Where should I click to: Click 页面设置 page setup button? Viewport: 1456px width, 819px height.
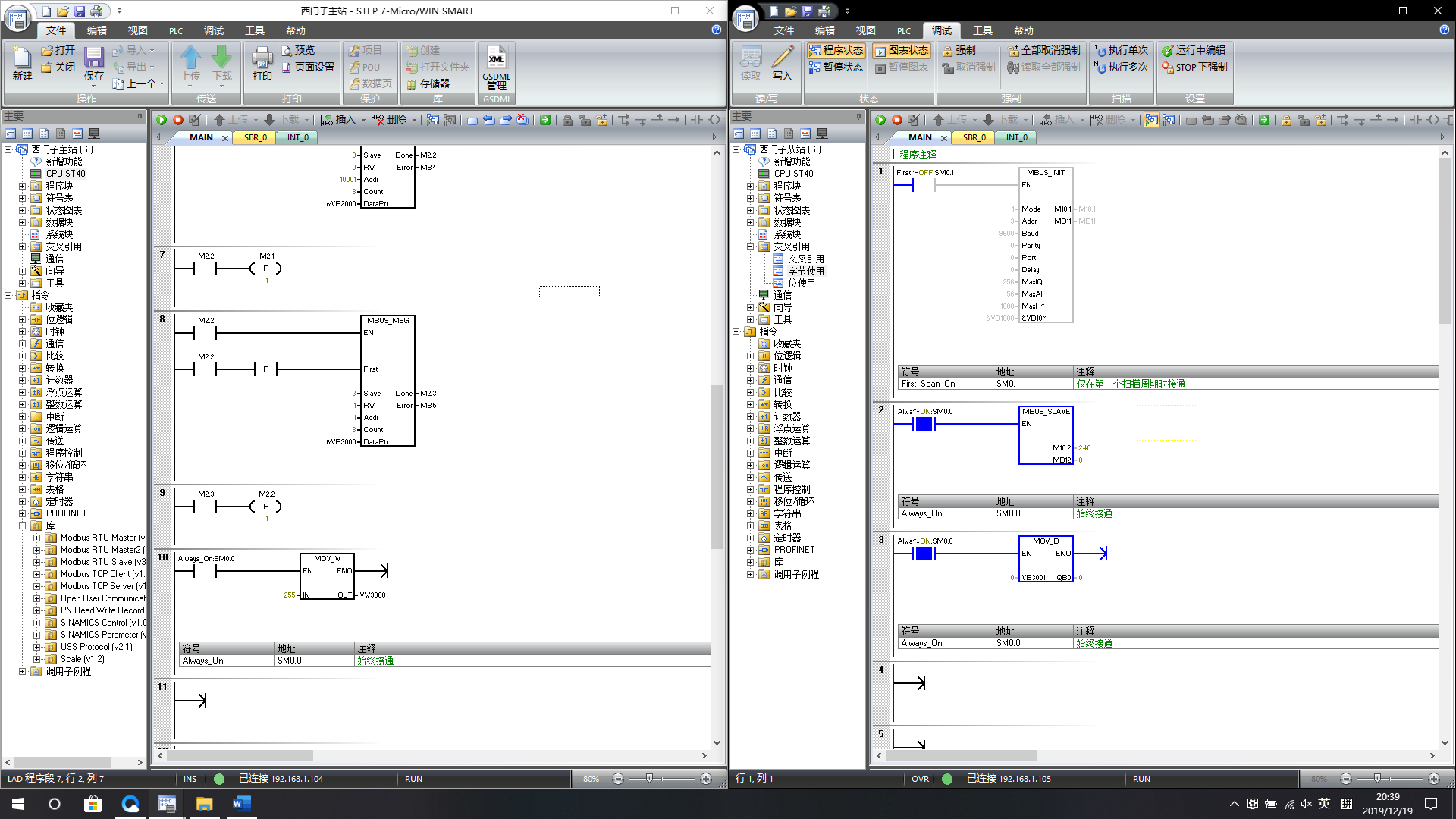pos(307,67)
